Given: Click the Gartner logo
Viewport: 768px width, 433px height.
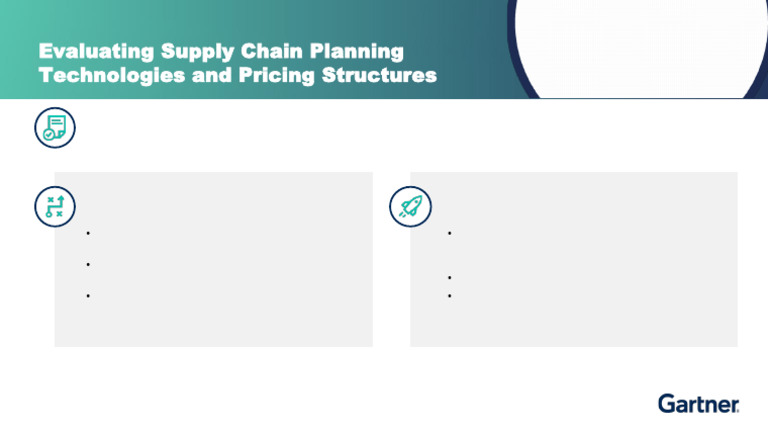Looking at the screenshot, I should pos(698,404).
